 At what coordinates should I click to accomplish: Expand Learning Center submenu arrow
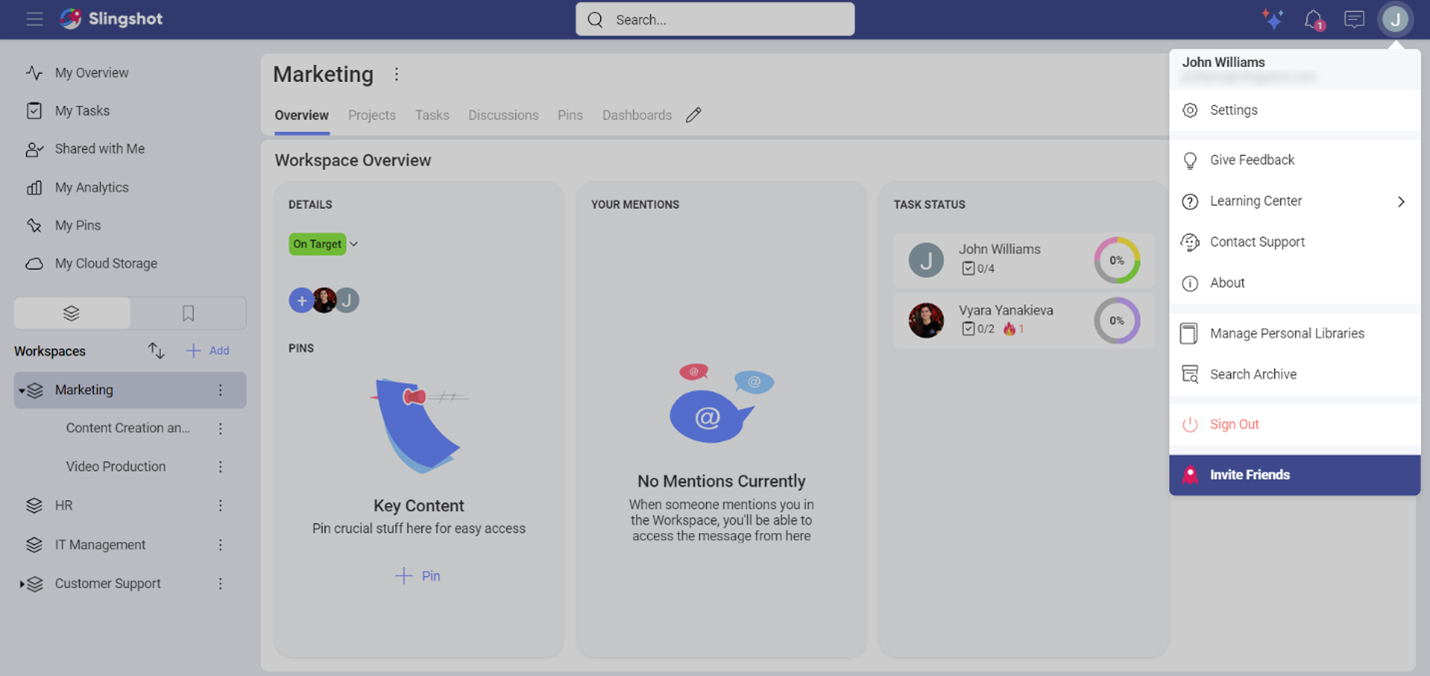point(1401,201)
